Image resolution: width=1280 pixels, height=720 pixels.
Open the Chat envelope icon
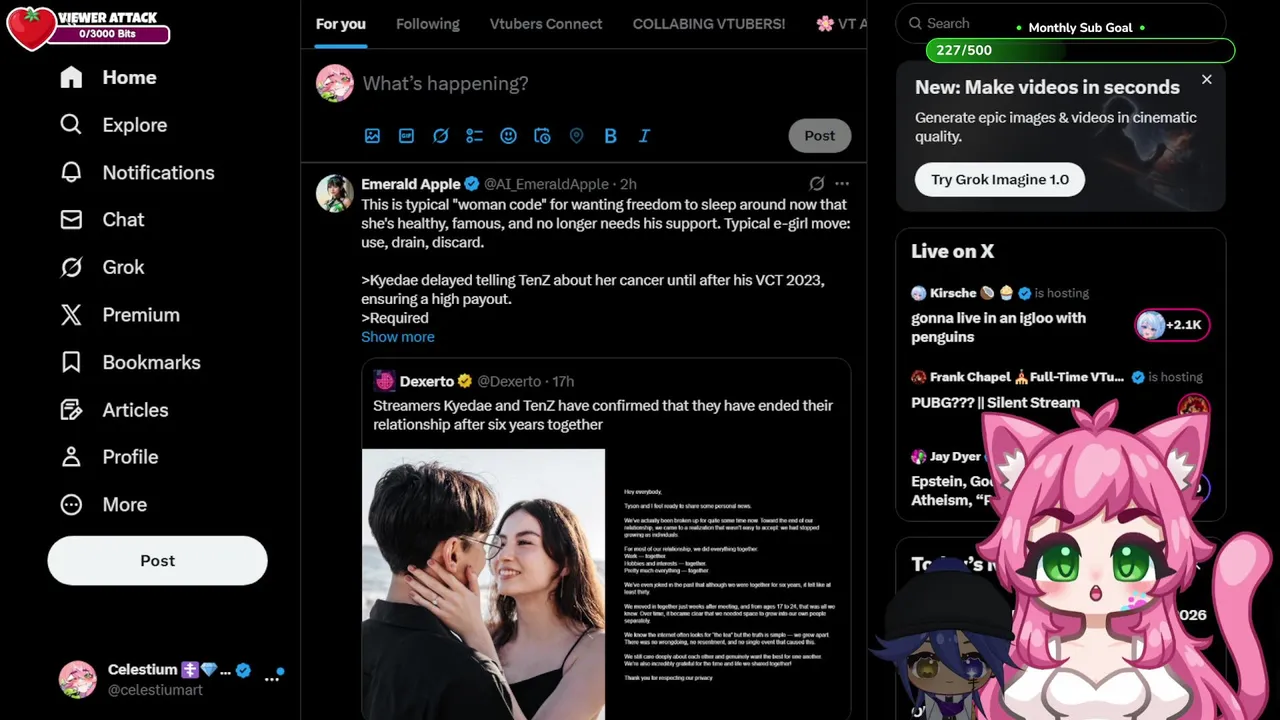pos(71,219)
